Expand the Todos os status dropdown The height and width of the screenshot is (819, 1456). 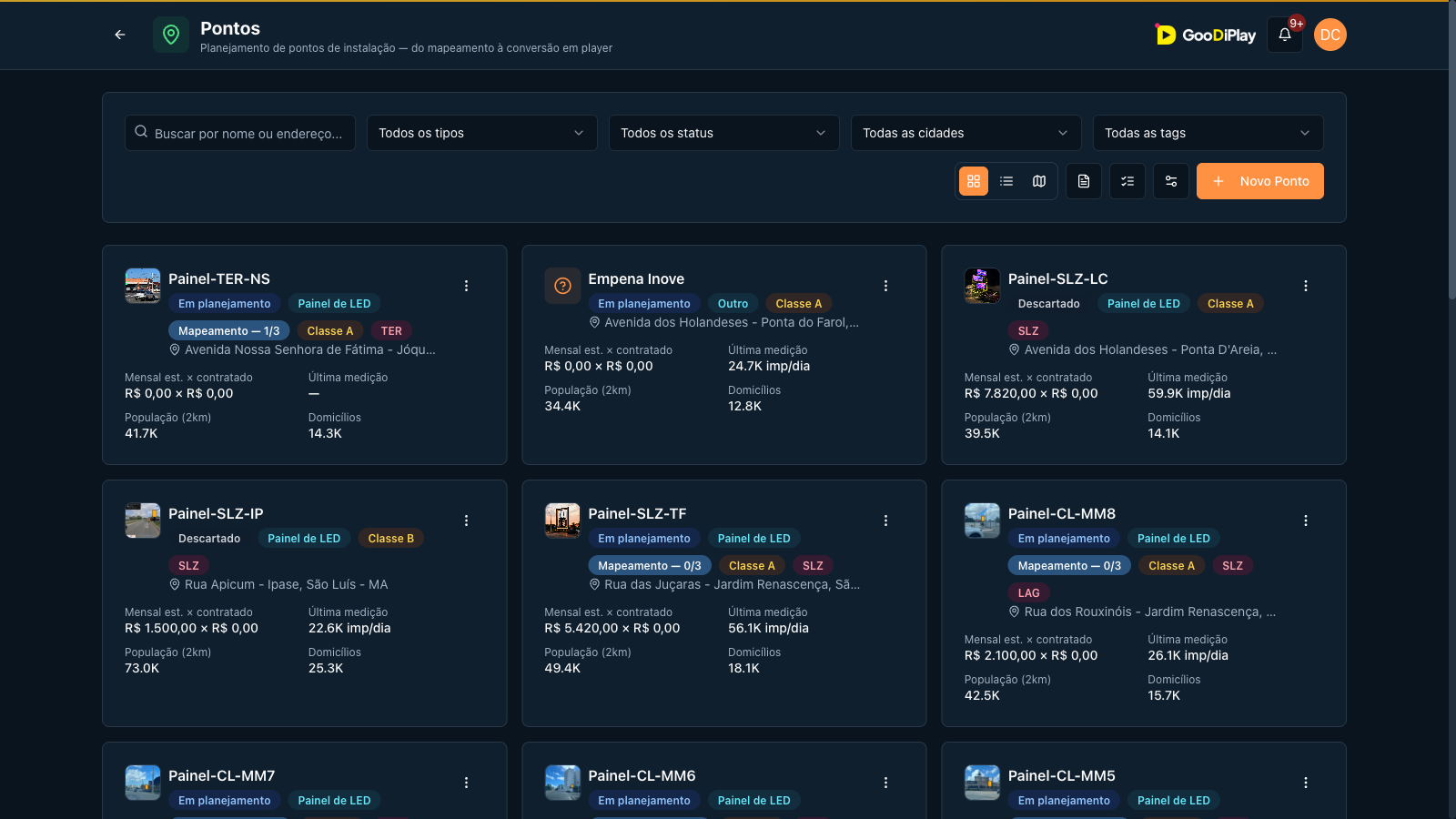(x=724, y=133)
